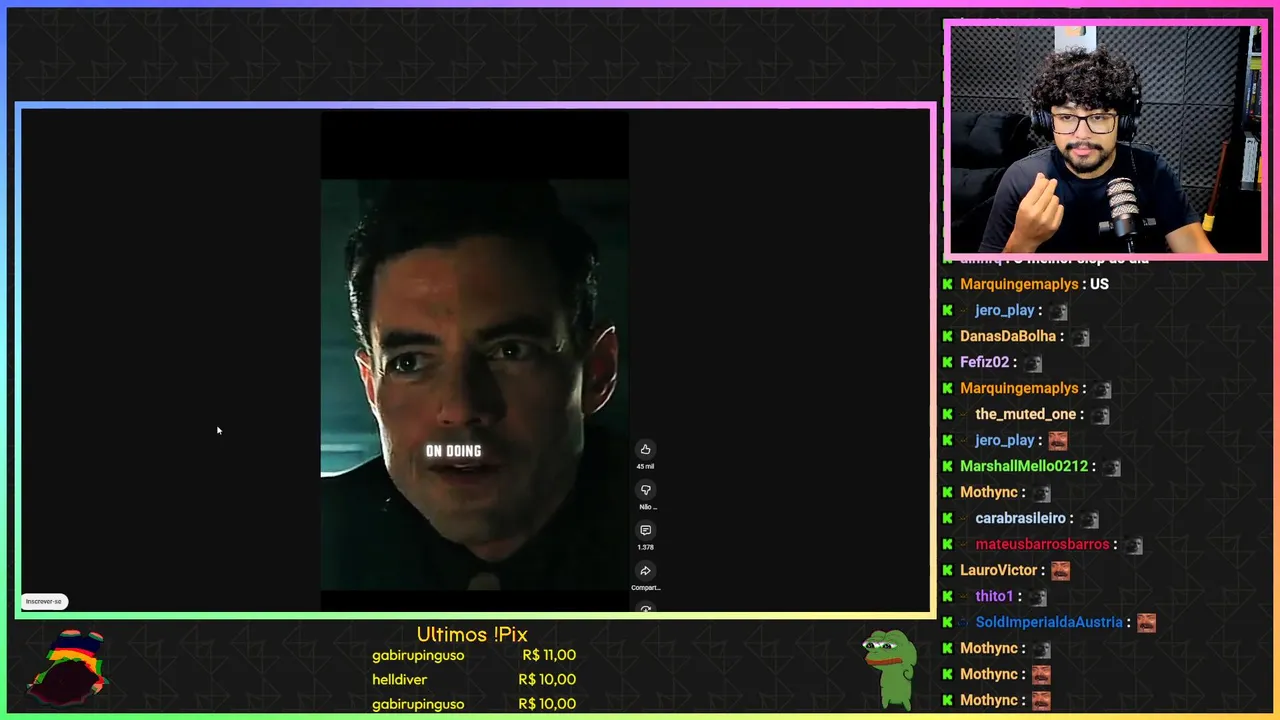Click the helldiver donor name in Pix list
The height and width of the screenshot is (720, 1280).
(400, 680)
